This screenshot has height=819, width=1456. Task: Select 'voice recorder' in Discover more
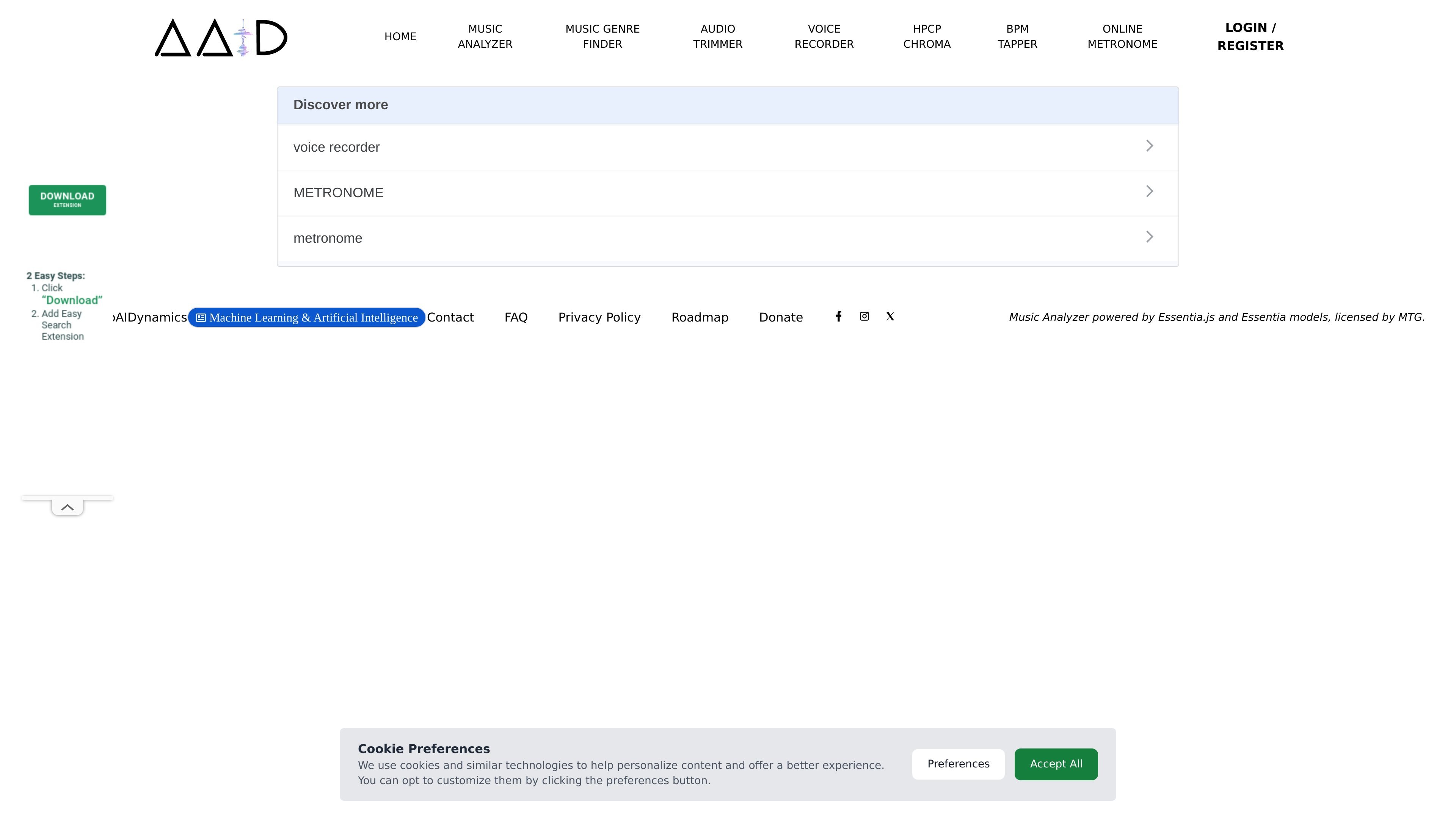[x=336, y=147]
